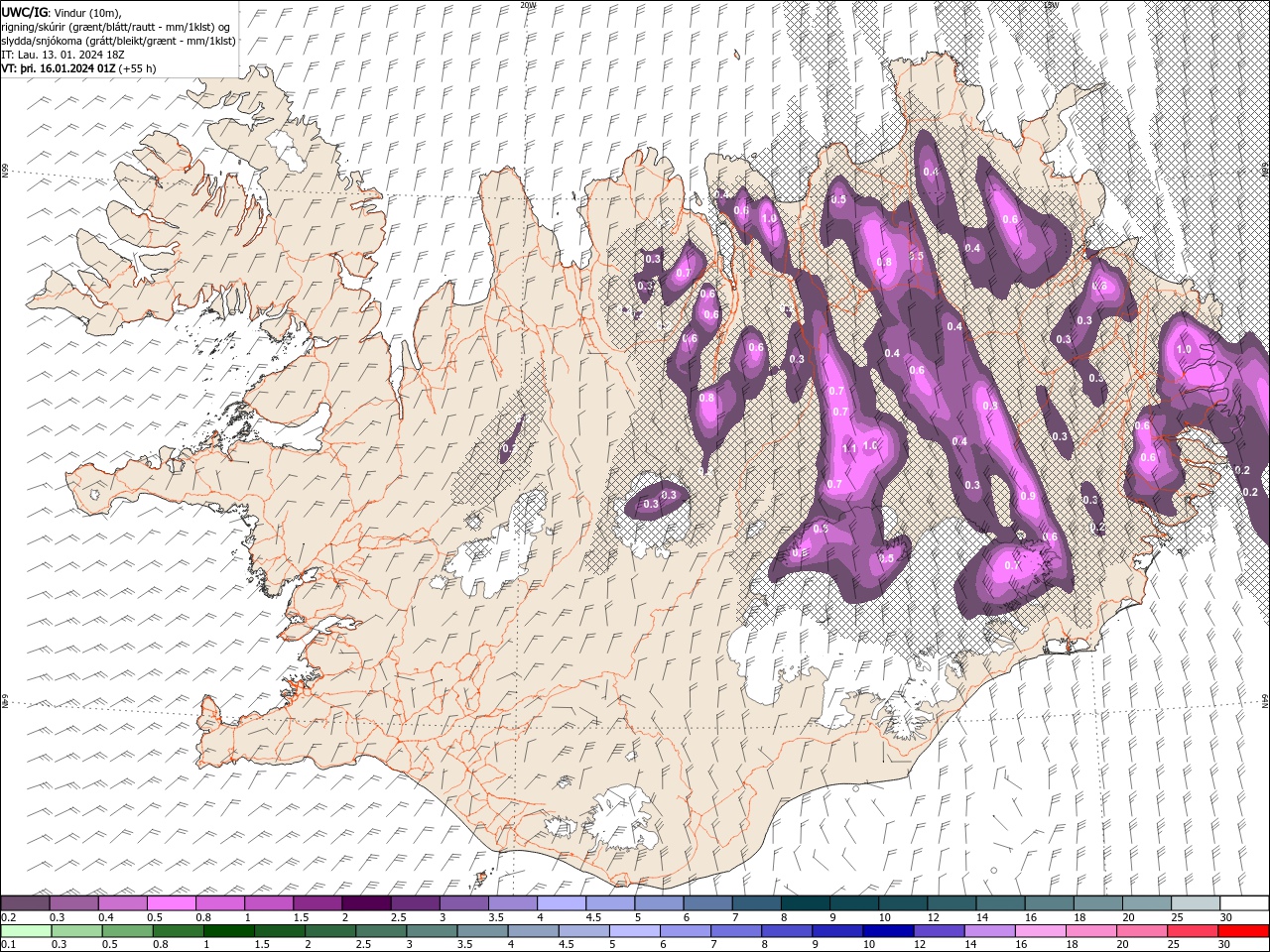The image size is (1270, 952).
Task: Select the light gray 25 swatch in the top legend row
Action: click(x=1196, y=903)
